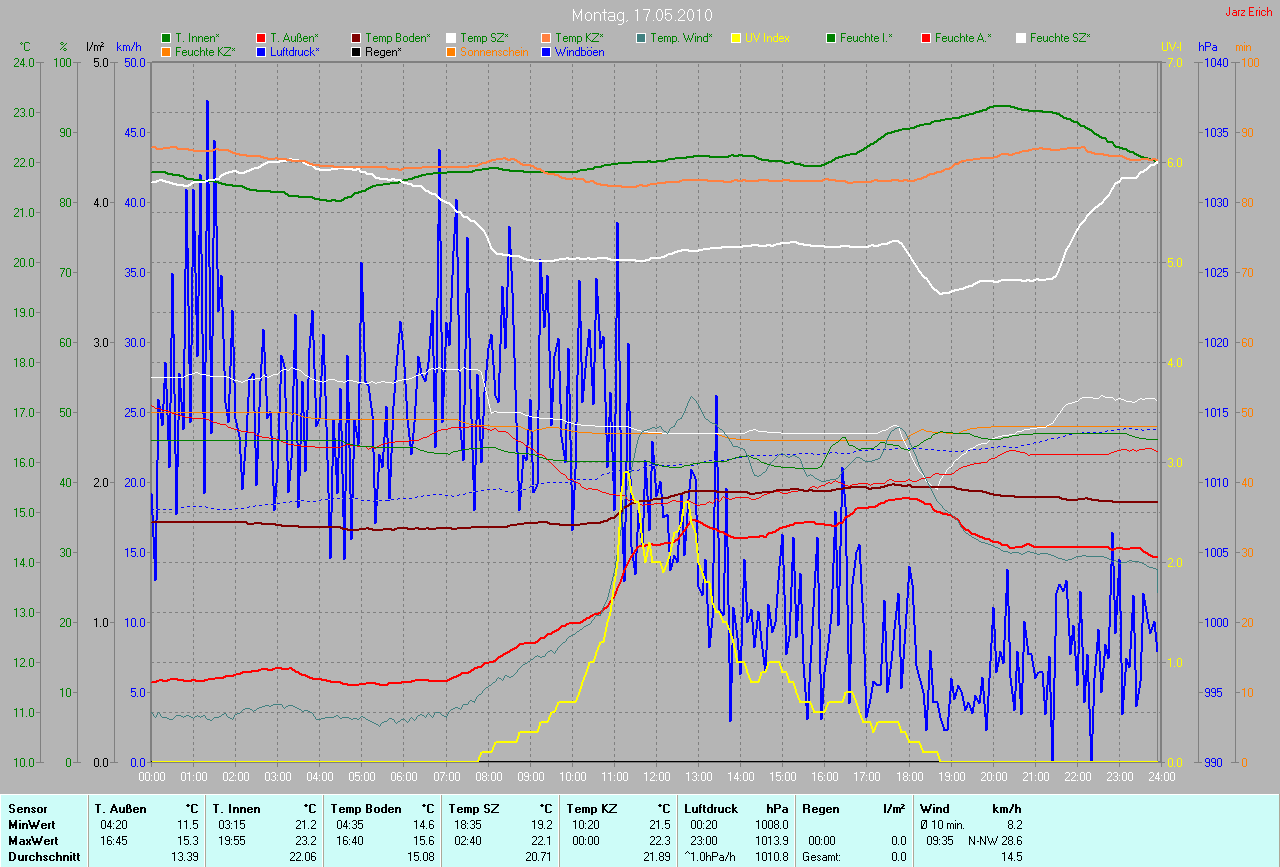Click the chart title Montag, 17.05.2010
1280x867 pixels.
(x=640, y=15)
